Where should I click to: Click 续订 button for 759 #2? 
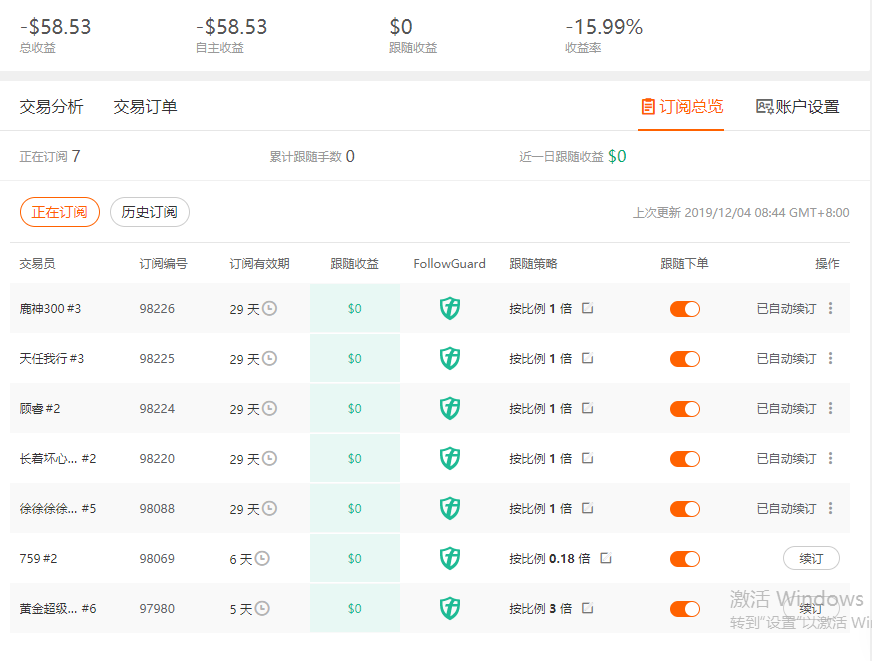coord(811,558)
